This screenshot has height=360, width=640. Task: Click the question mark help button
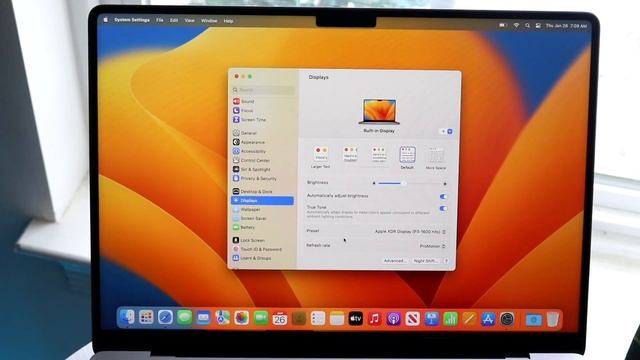pyautogui.click(x=446, y=261)
